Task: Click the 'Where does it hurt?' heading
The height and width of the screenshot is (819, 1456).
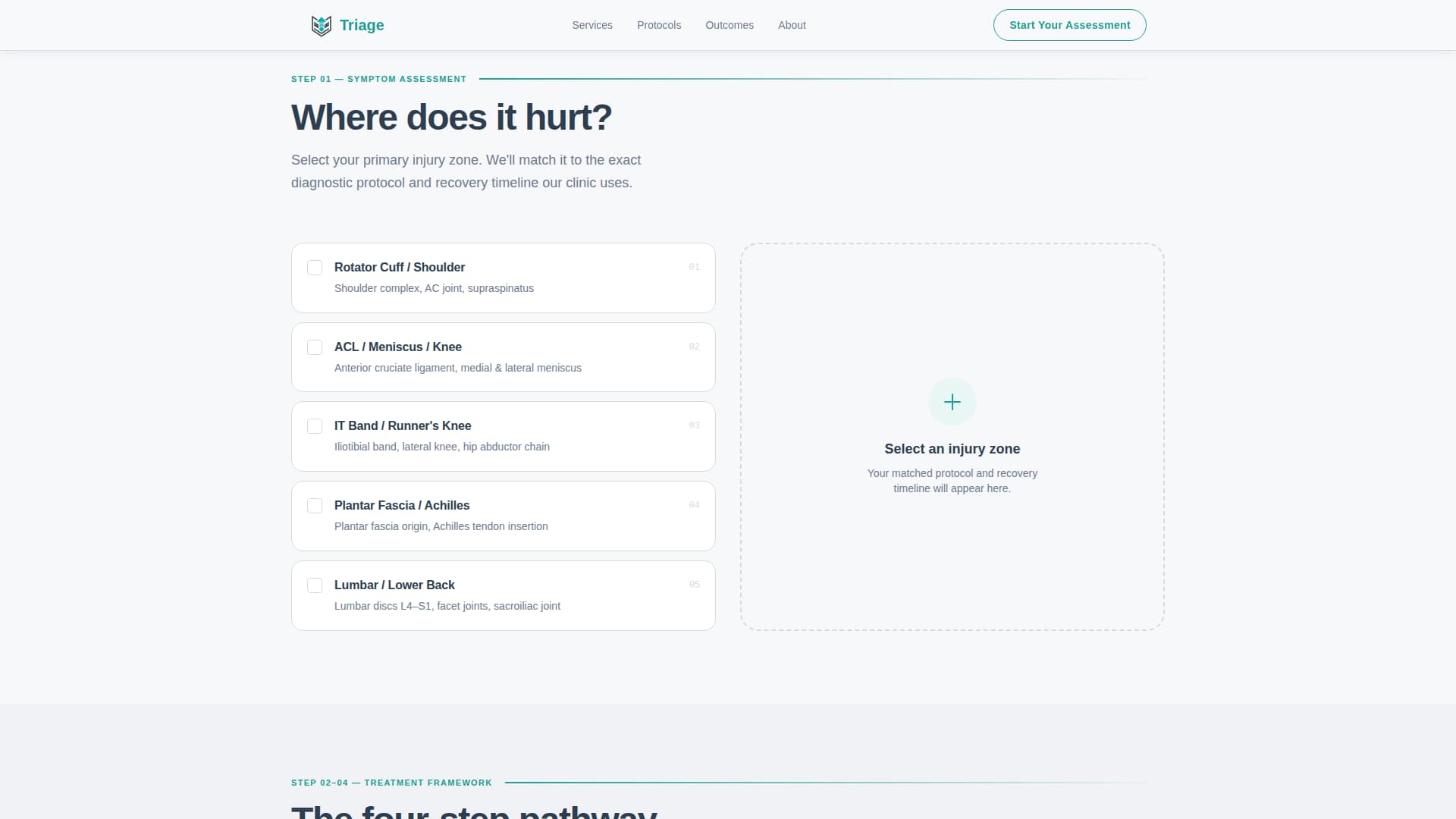Action: pos(451,118)
